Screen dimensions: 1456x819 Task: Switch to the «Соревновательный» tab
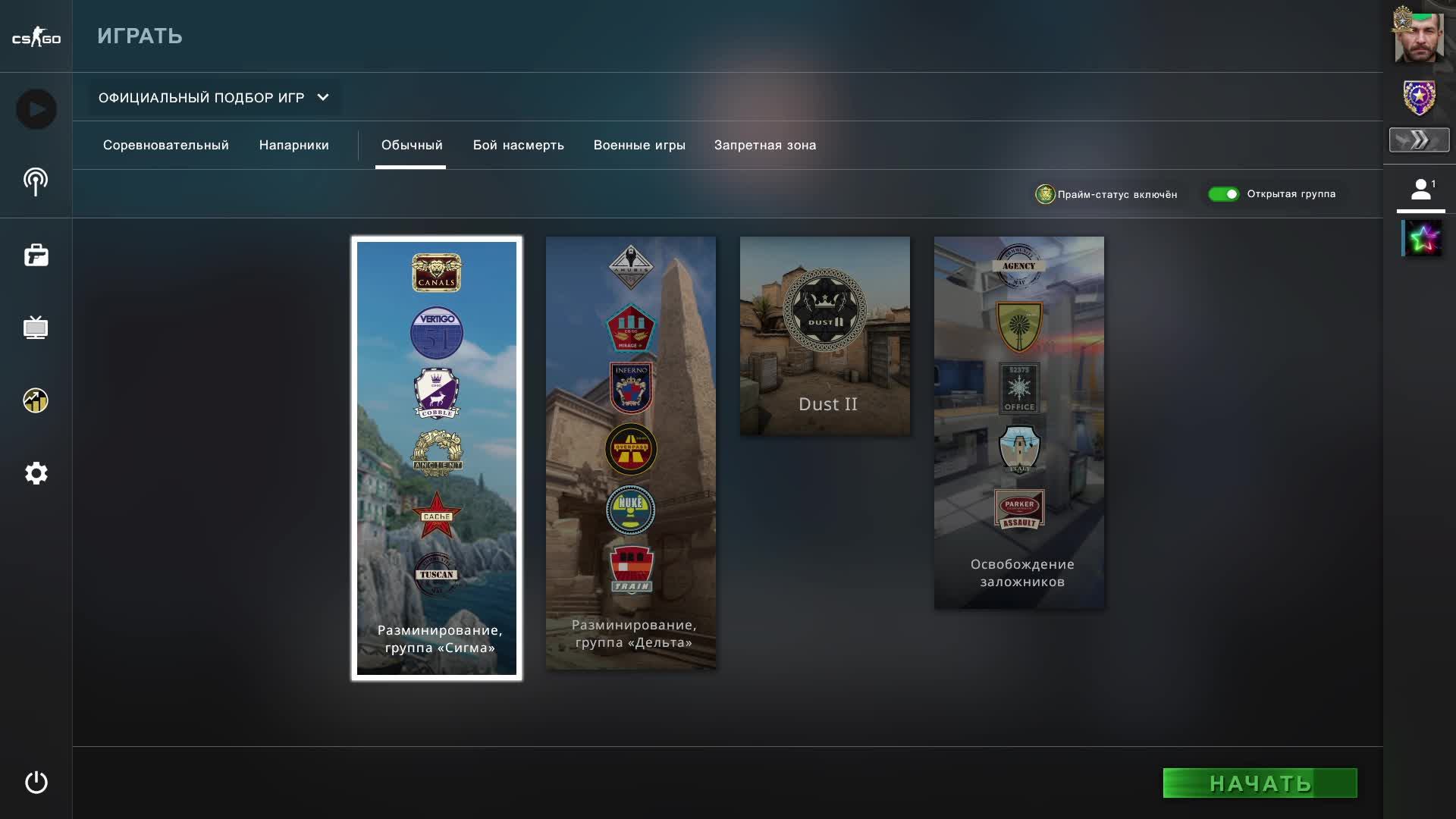coord(166,145)
